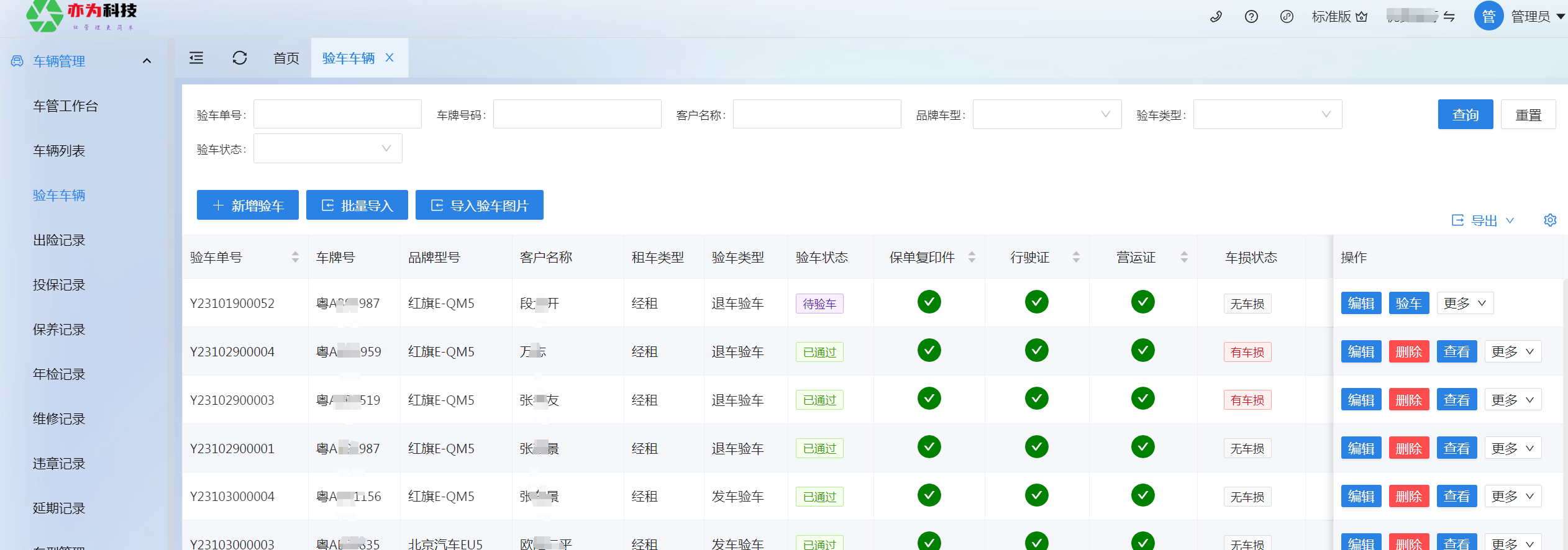Viewport: 1568px width, 550px height.
Task: Open the 验车状态 dropdown
Action: [327, 148]
